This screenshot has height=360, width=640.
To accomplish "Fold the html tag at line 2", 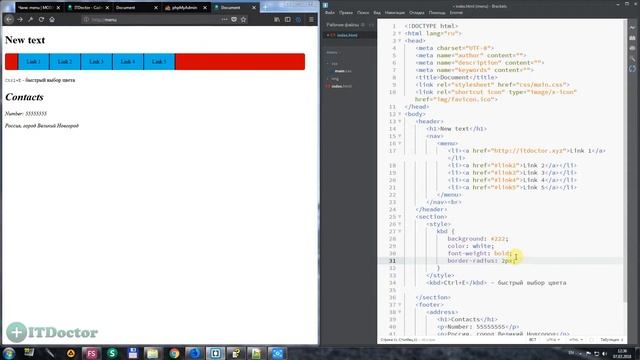I will pyautogui.click(x=400, y=33).
